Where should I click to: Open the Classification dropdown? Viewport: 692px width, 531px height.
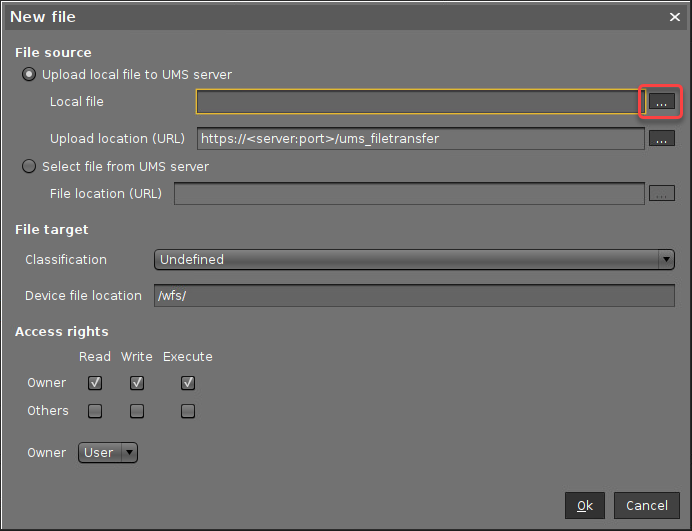[414, 260]
